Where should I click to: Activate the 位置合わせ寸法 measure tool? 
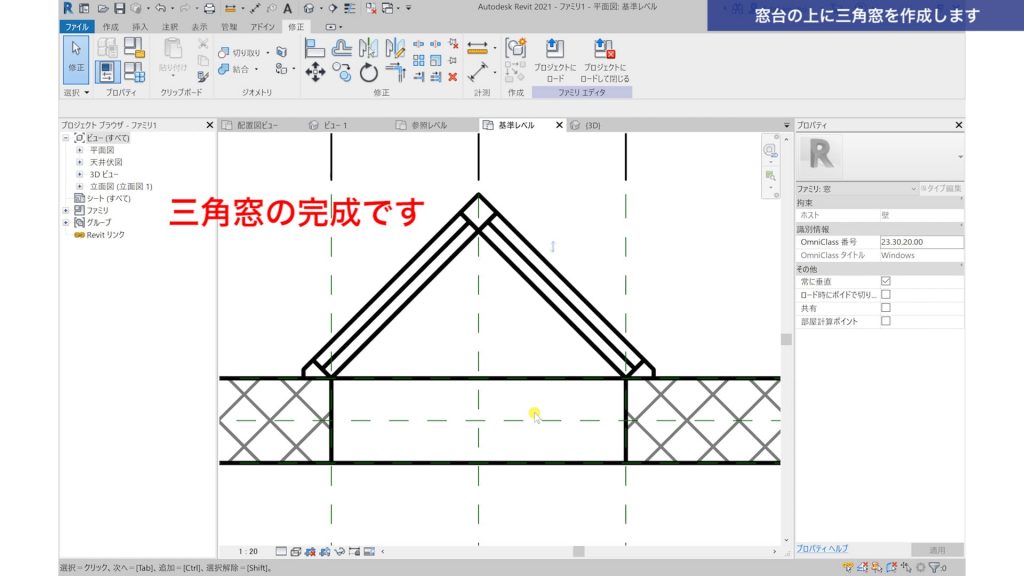(477, 46)
